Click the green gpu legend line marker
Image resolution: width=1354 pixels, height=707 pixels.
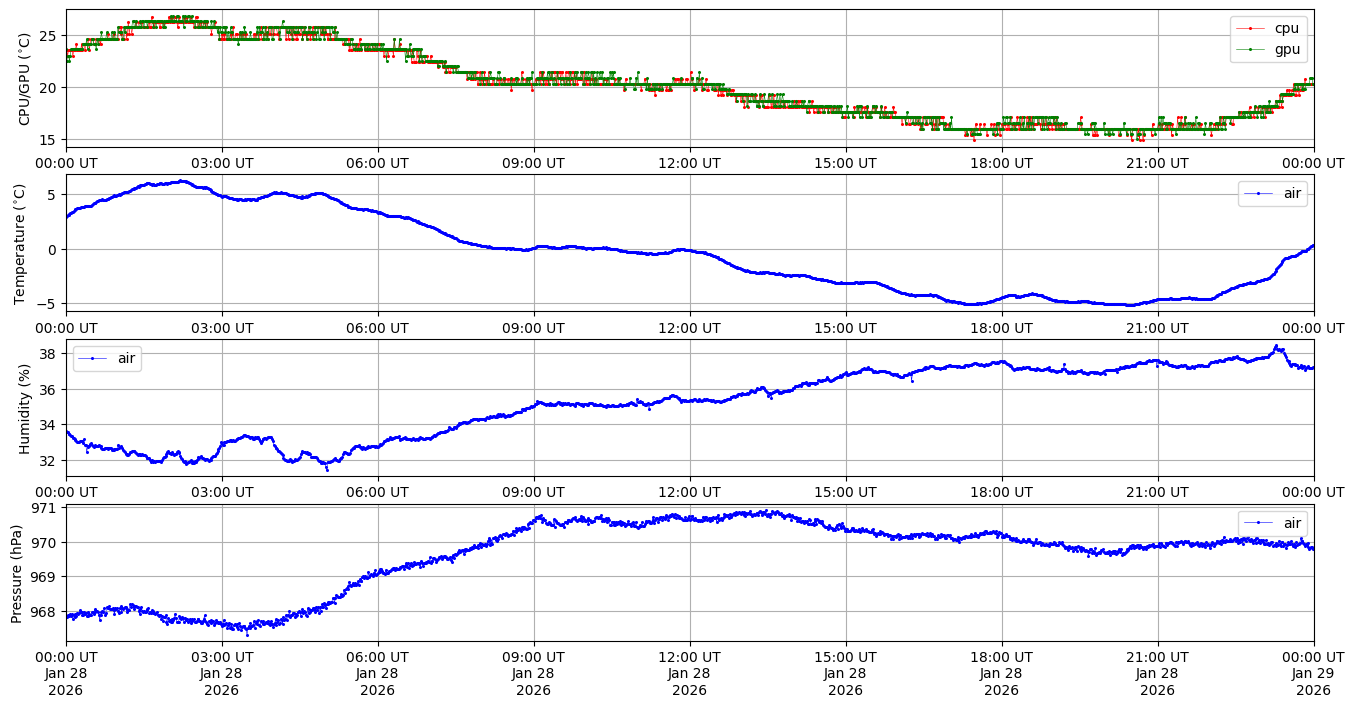point(1254,48)
